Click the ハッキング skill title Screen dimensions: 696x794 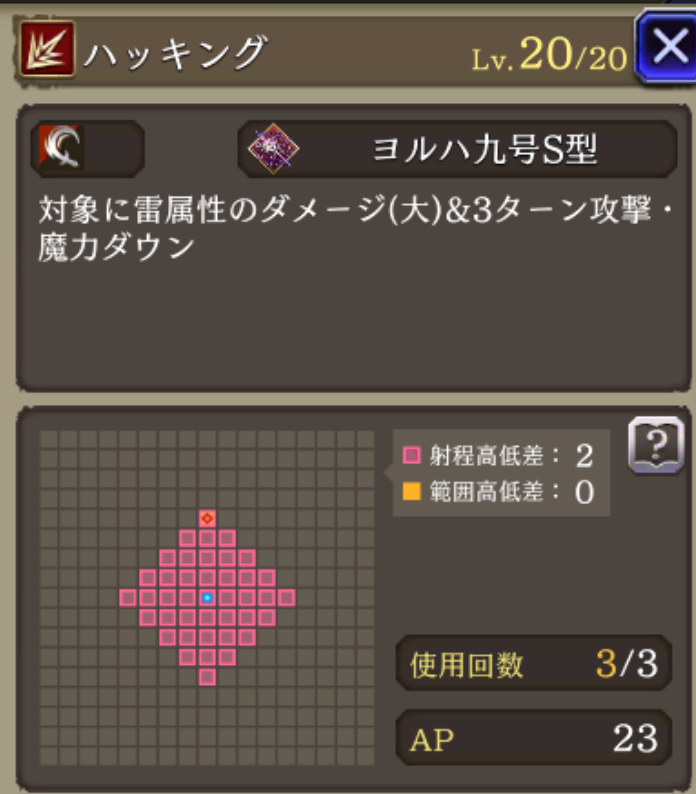(175, 52)
